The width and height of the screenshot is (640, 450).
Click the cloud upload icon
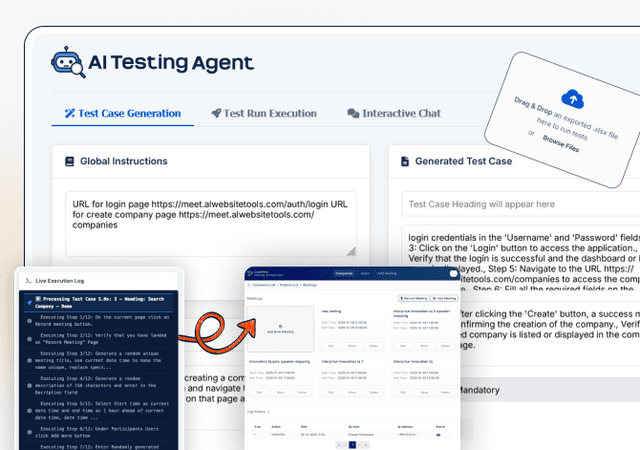click(x=572, y=99)
